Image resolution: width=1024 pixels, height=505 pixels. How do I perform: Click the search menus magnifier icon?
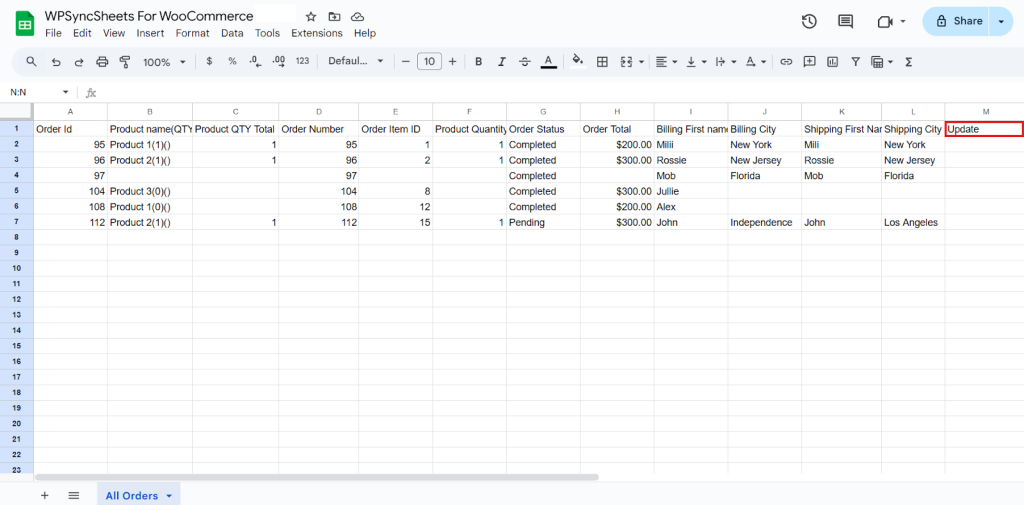(31, 61)
